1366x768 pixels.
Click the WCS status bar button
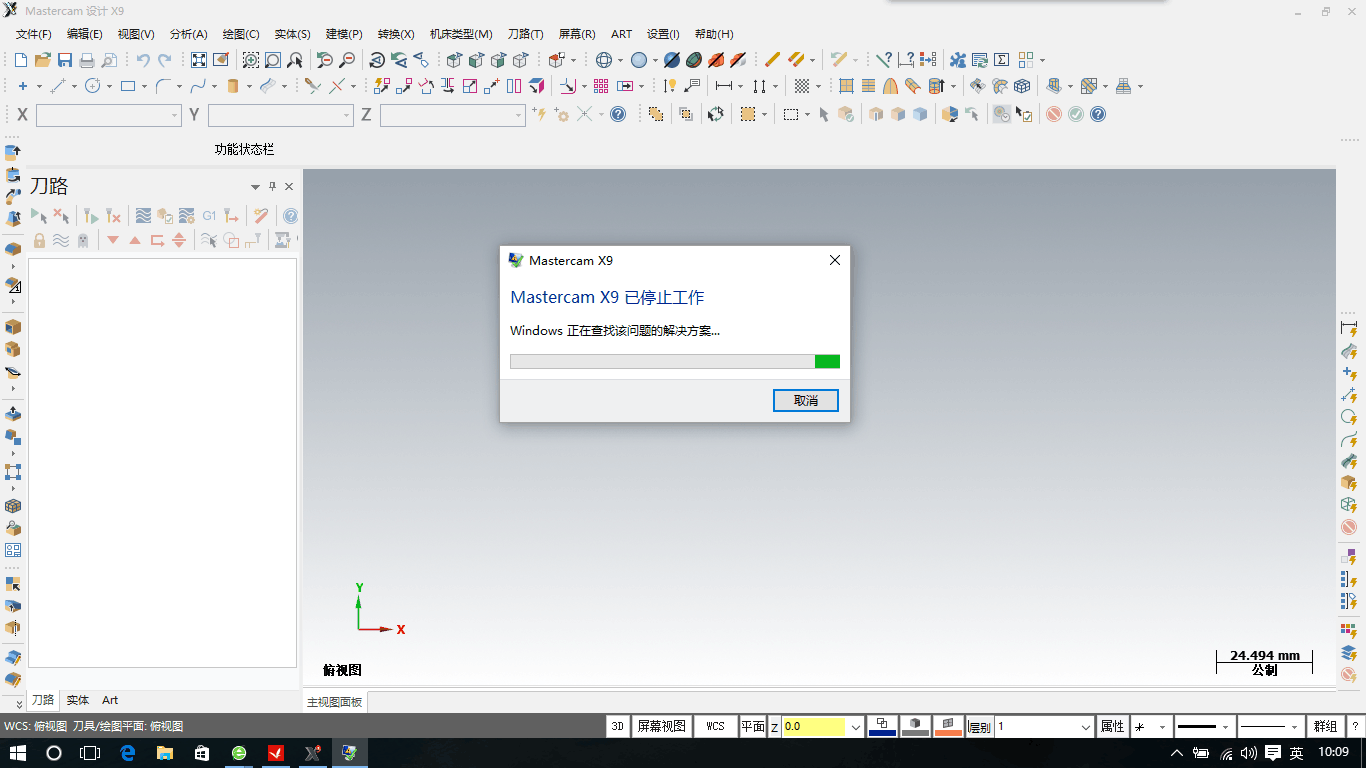(x=715, y=726)
